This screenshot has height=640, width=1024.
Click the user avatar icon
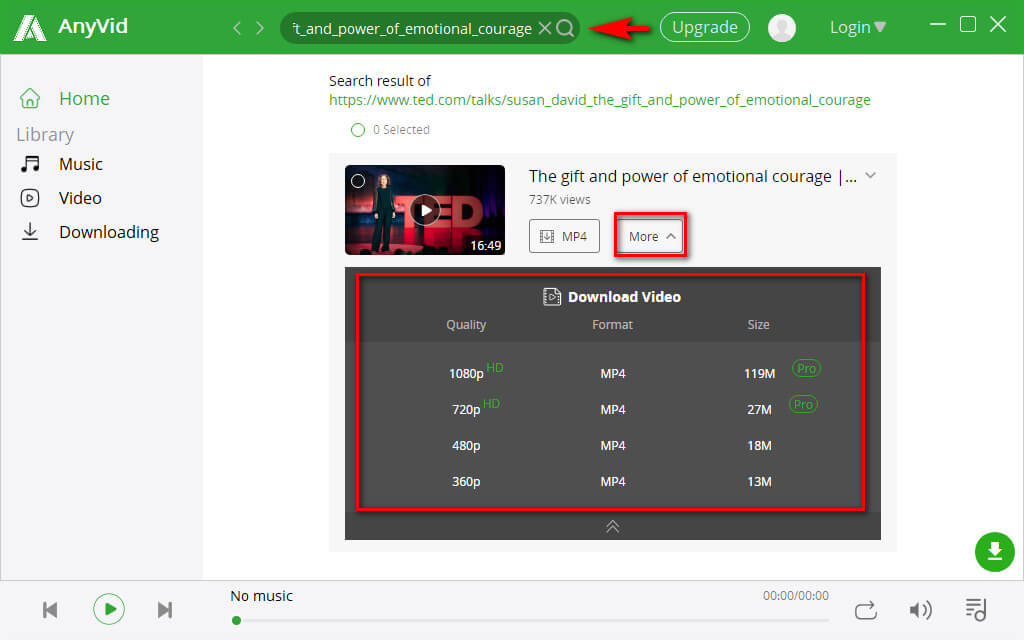(x=782, y=27)
